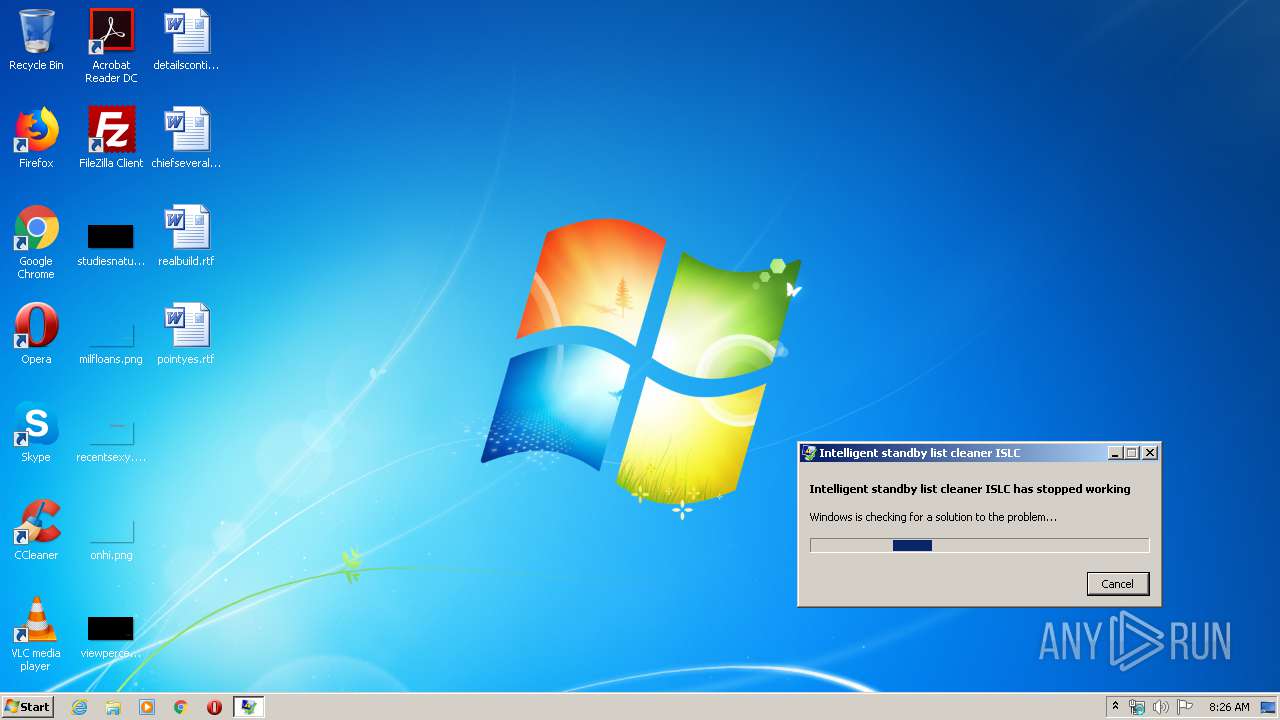Launch VLC media player shortcut
The image size is (1280, 720).
[36, 634]
